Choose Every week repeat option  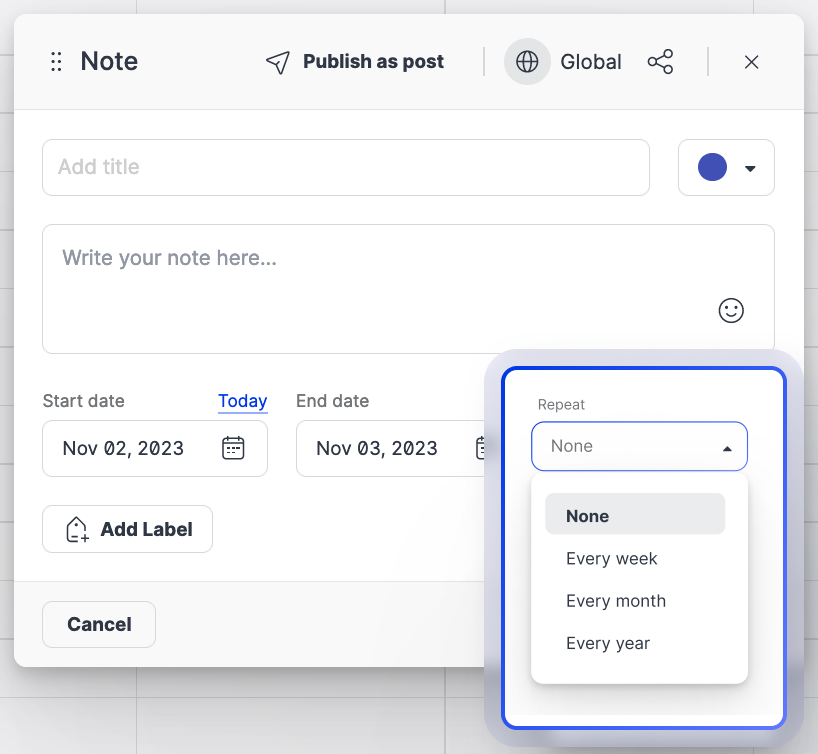point(612,559)
